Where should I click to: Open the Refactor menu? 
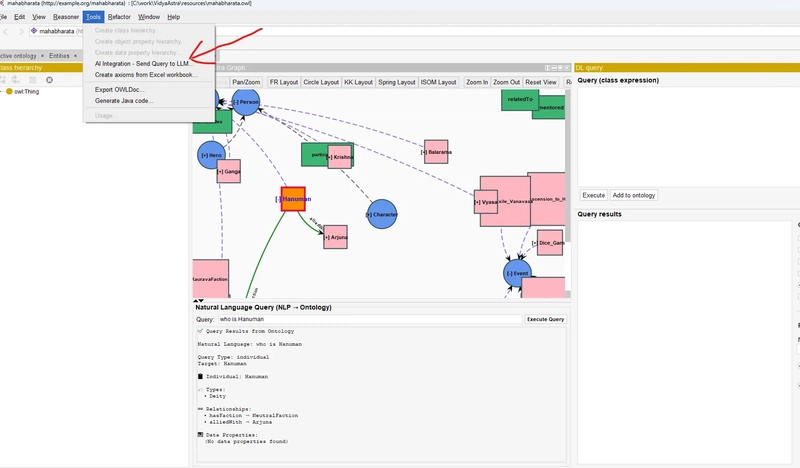coord(118,17)
